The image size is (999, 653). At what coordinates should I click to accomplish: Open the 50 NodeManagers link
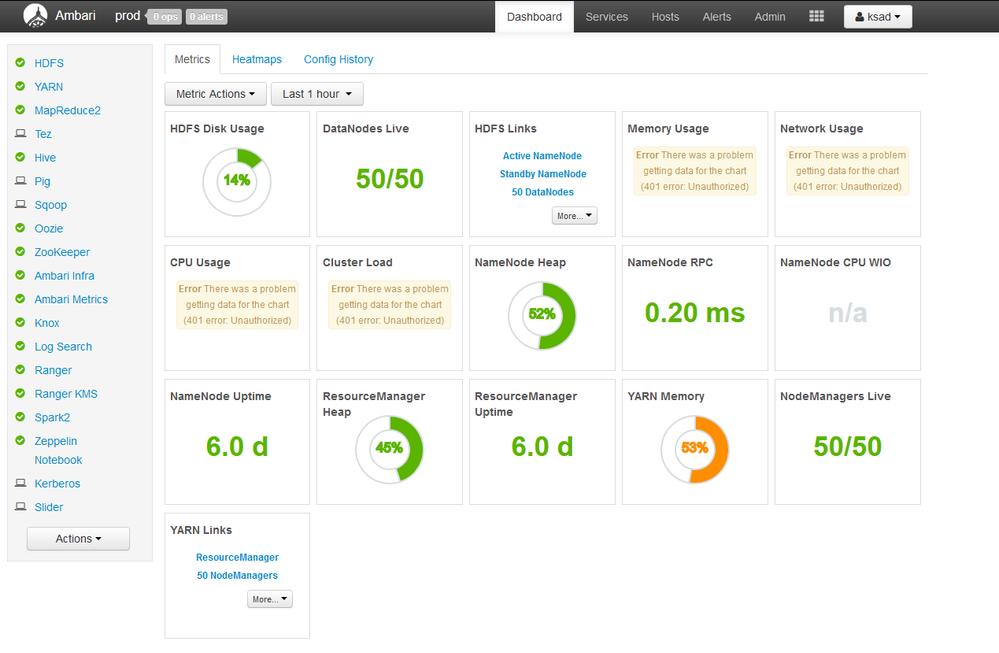(x=238, y=575)
